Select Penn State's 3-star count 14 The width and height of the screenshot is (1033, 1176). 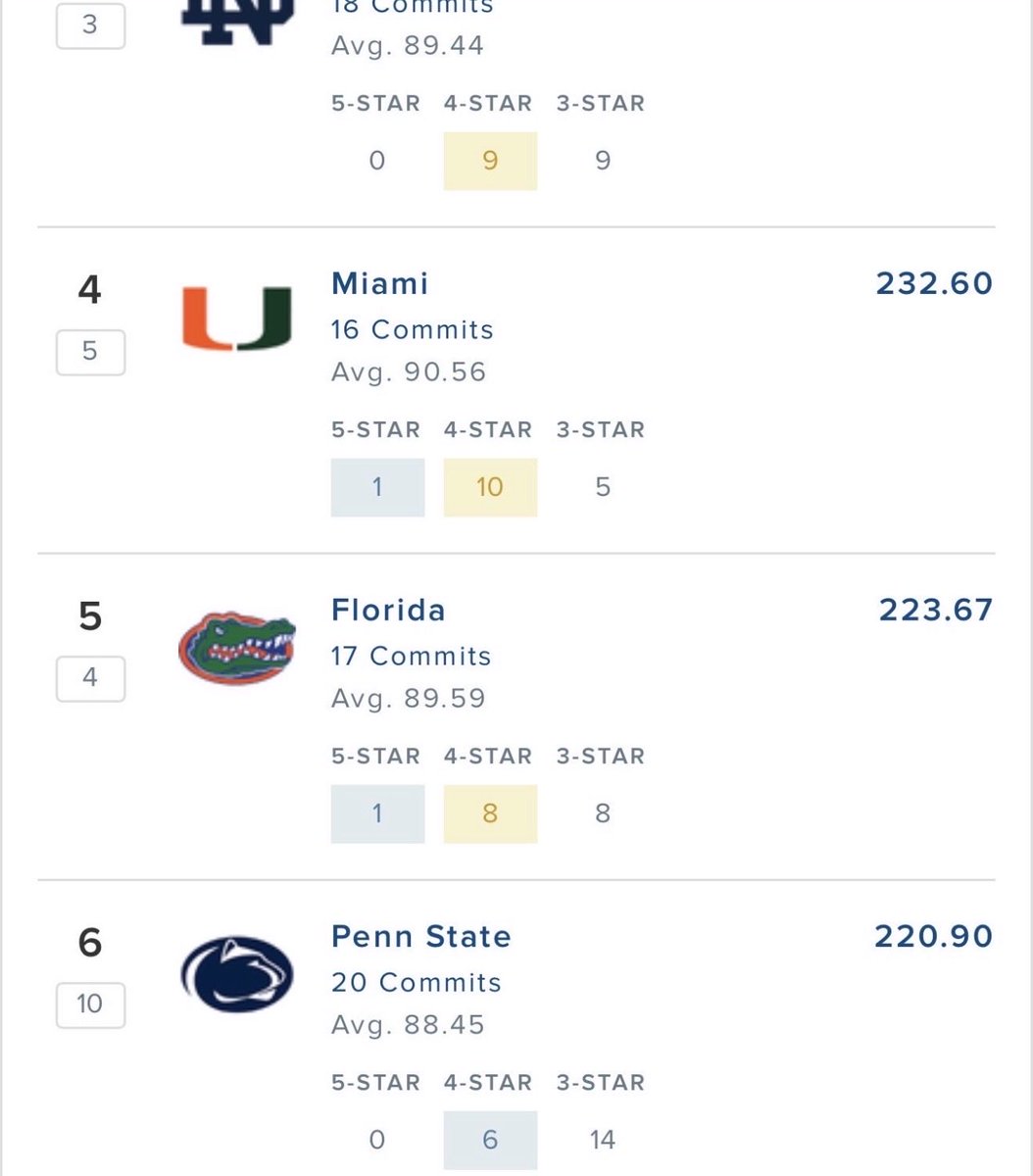pyautogui.click(x=603, y=1140)
